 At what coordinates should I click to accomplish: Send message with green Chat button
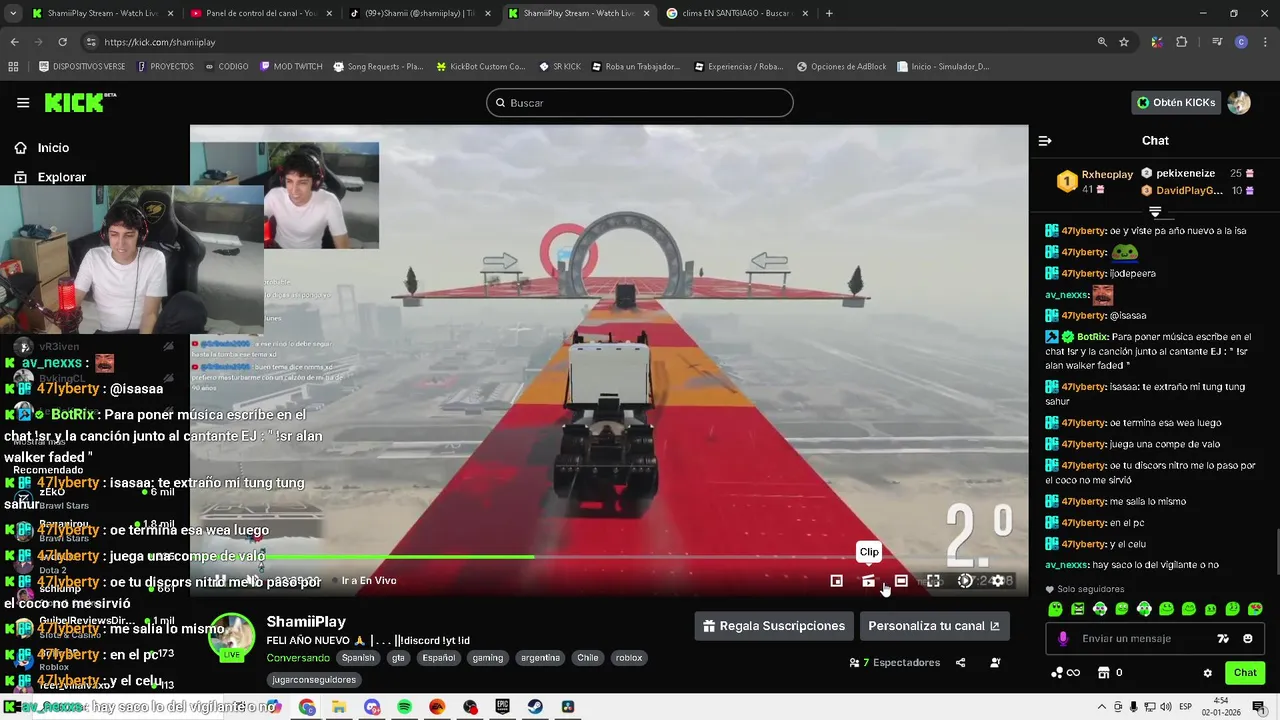pos(1245,673)
